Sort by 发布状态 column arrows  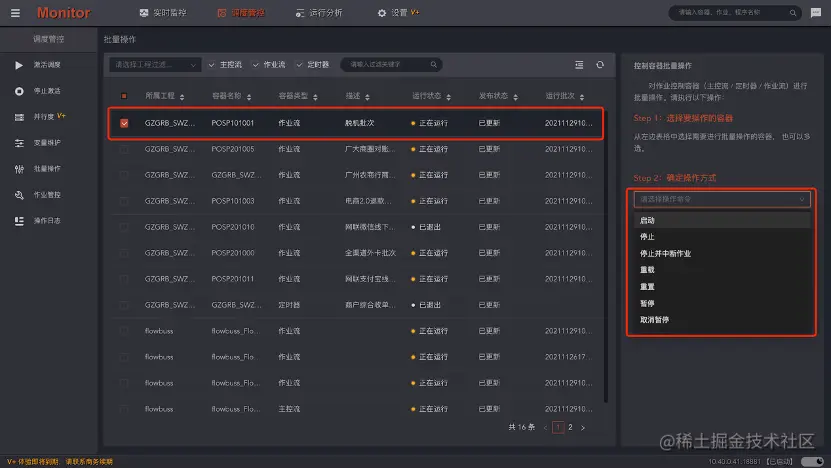pos(515,97)
